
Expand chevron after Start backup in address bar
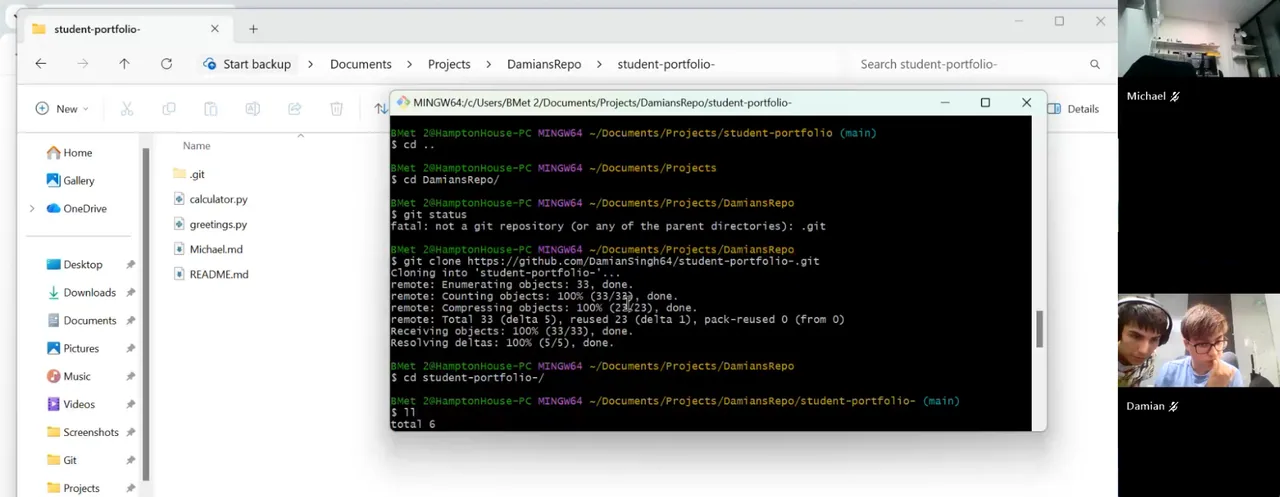point(310,64)
